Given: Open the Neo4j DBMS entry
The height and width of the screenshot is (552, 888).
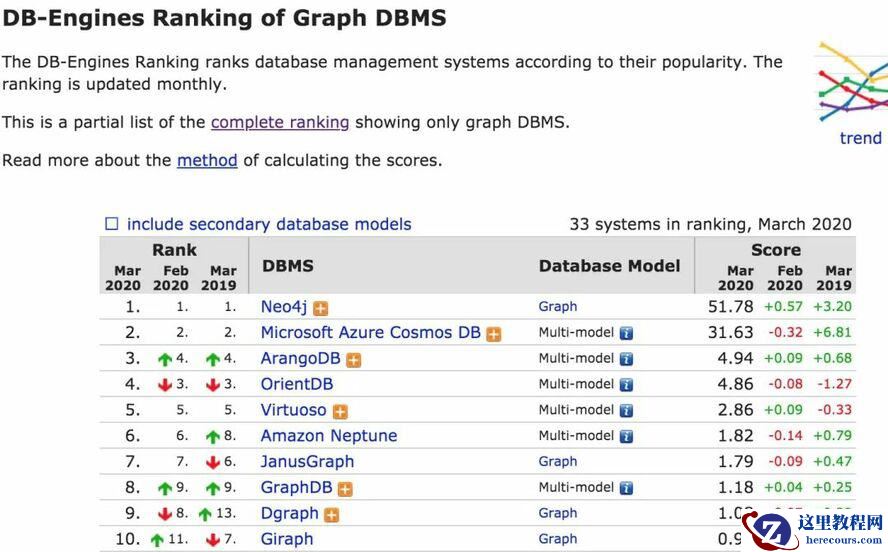Looking at the screenshot, I should tap(284, 307).
